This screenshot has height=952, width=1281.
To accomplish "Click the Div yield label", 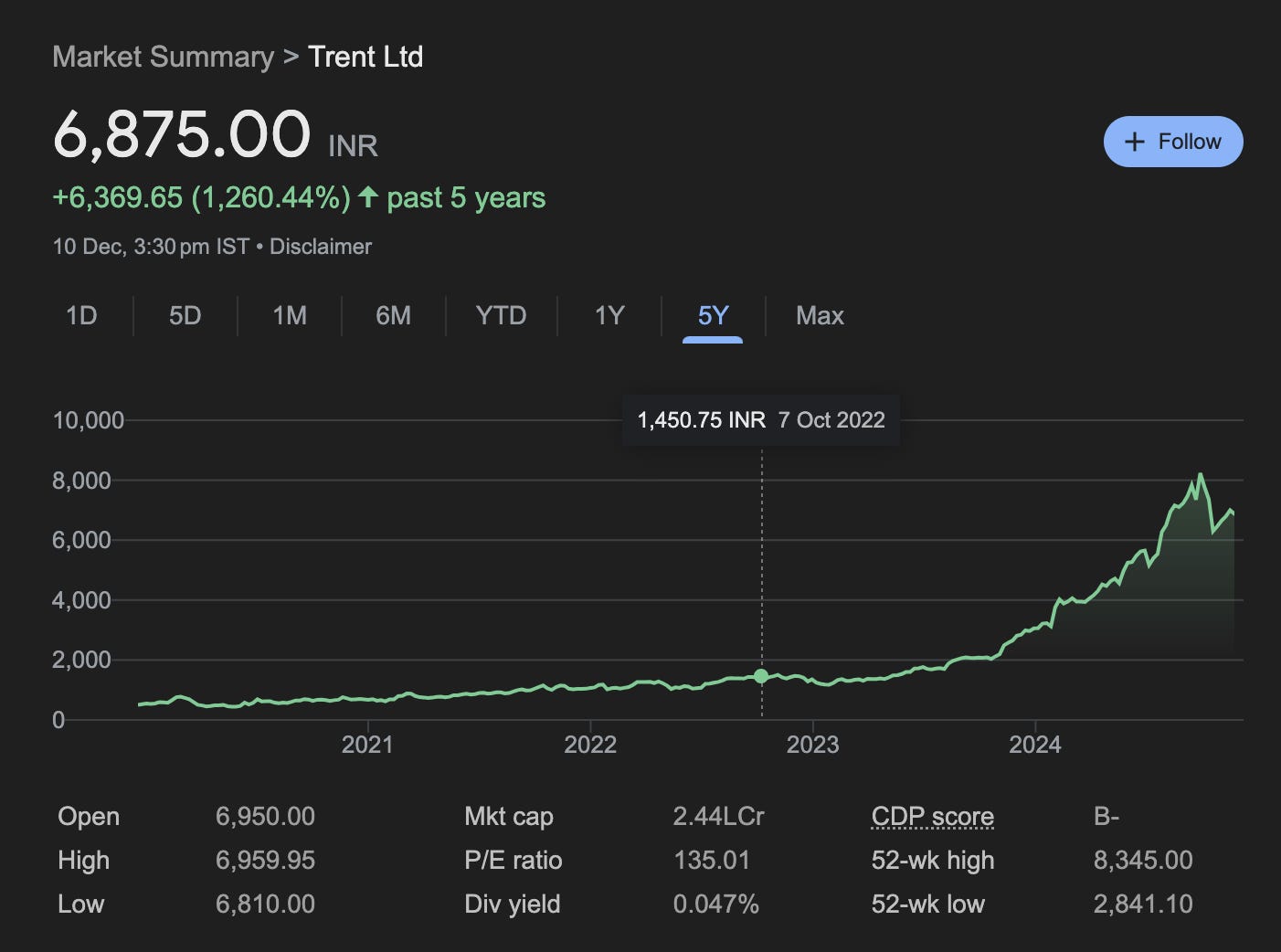I will 512,904.
